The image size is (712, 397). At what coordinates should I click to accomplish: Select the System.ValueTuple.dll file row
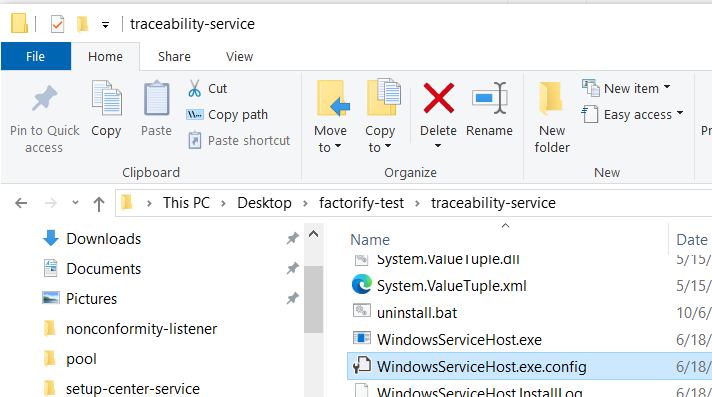pyautogui.click(x=529, y=260)
